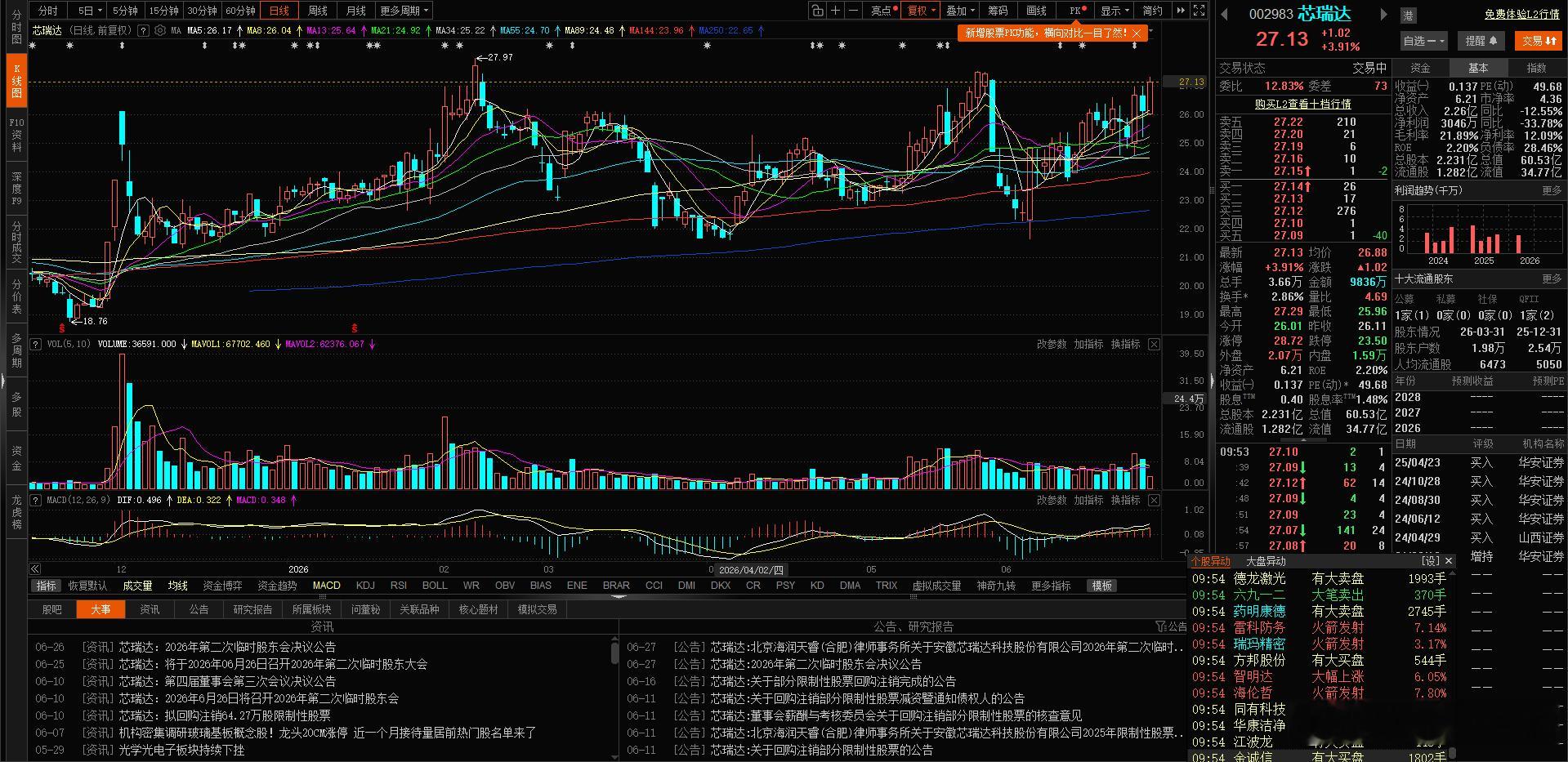
Task: Open 显示 display dropdown
Action: pos(1114,11)
